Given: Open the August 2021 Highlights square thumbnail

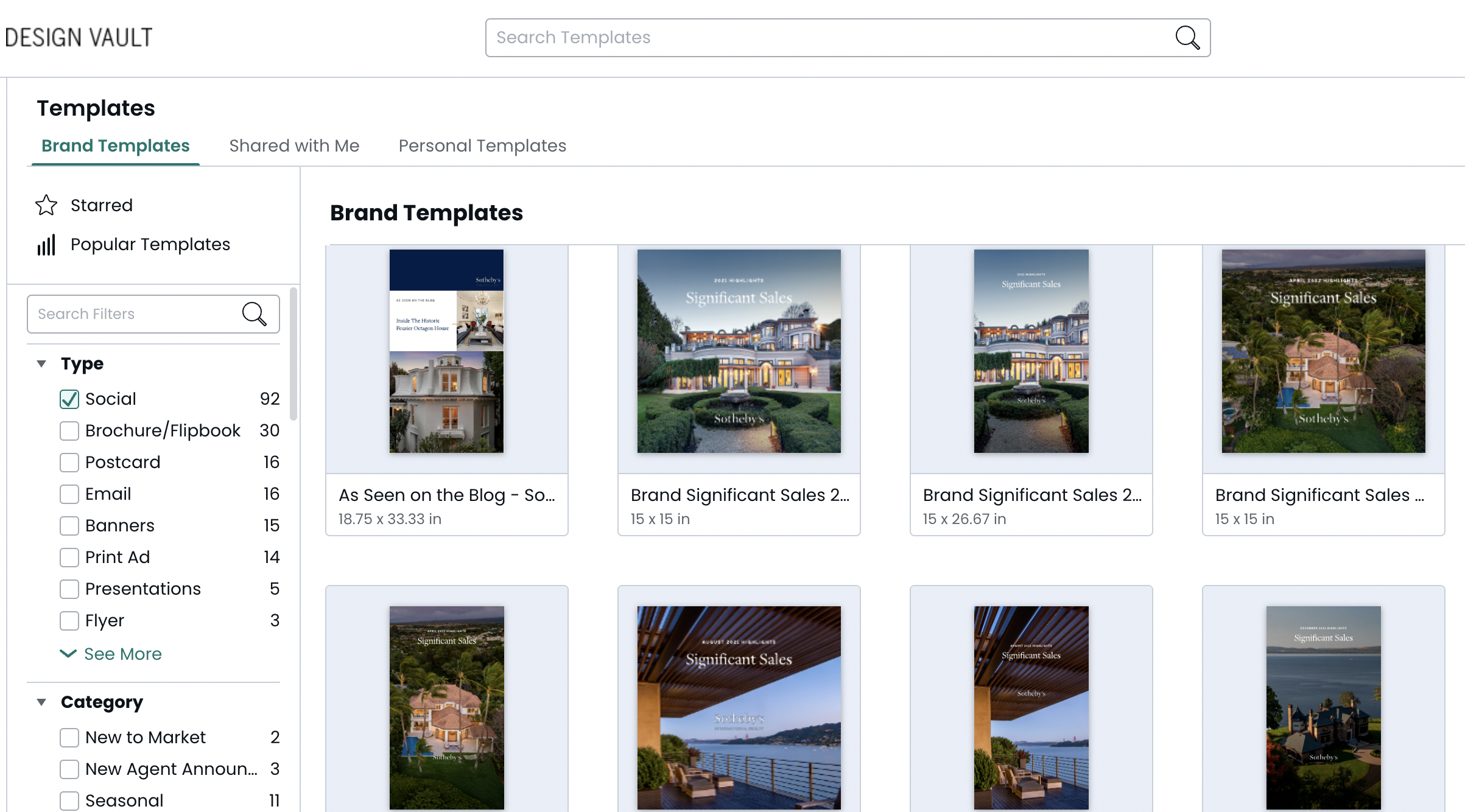Looking at the screenshot, I should pyautogui.click(x=739, y=708).
